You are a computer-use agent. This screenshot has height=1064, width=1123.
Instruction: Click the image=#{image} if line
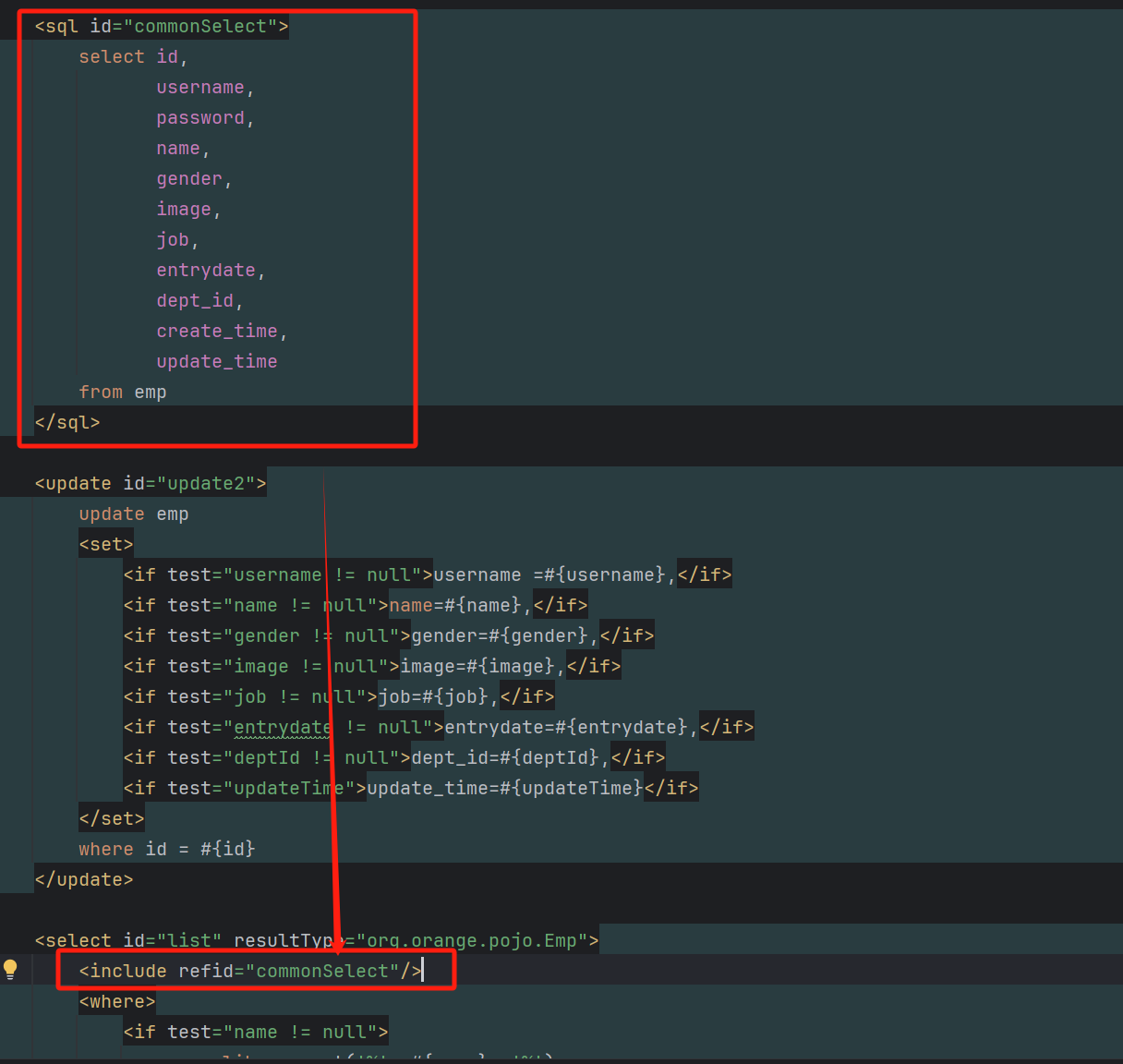[372, 666]
